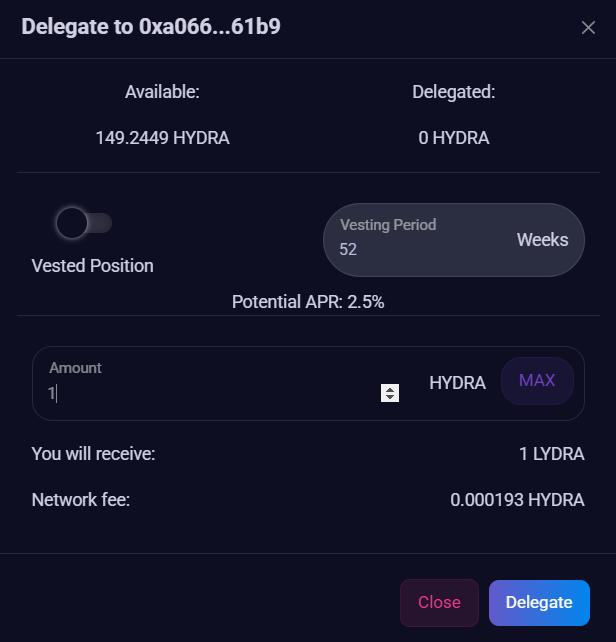This screenshot has height=642, width=616.
Task: Click the 0.000193 HYDRA network fee value
Action: [x=517, y=499]
